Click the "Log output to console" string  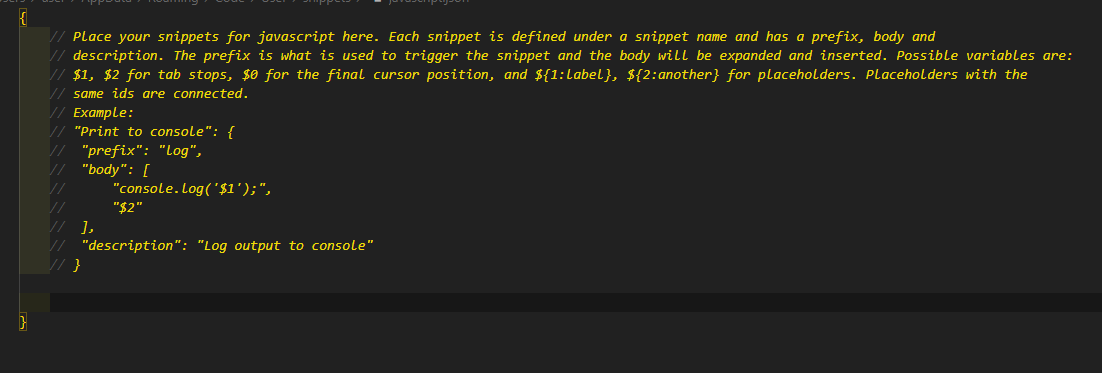[285, 245]
